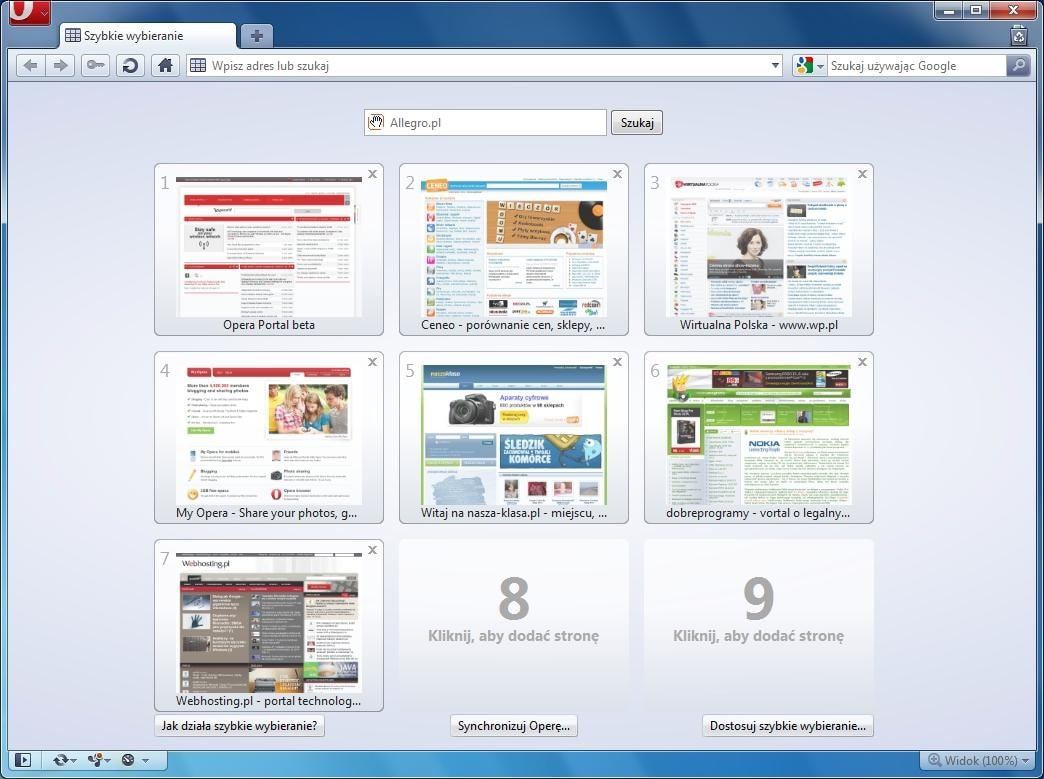The width and height of the screenshot is (1044, 779).
Task: Remove the Webhosting.pl speed dial
Action: pos(372,550)
